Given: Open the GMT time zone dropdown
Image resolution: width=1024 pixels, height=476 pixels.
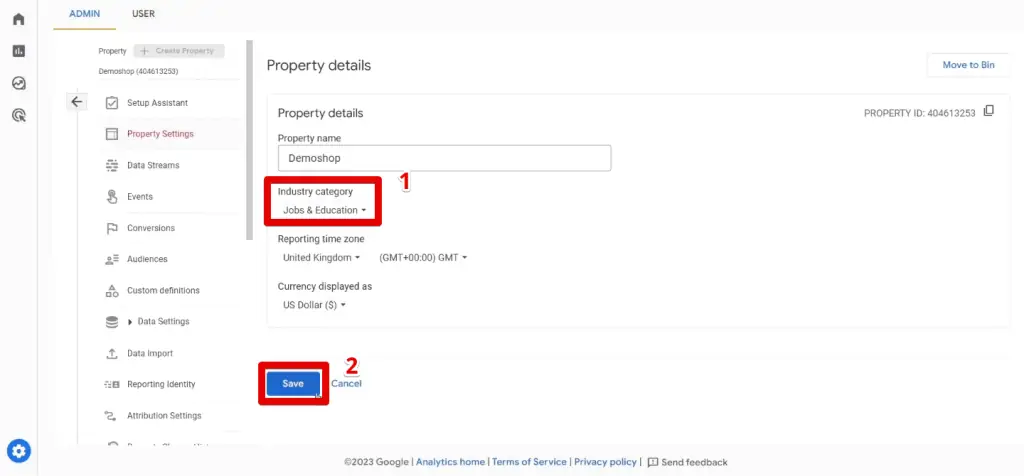Looking at the screenshot, I should [423, 257].
